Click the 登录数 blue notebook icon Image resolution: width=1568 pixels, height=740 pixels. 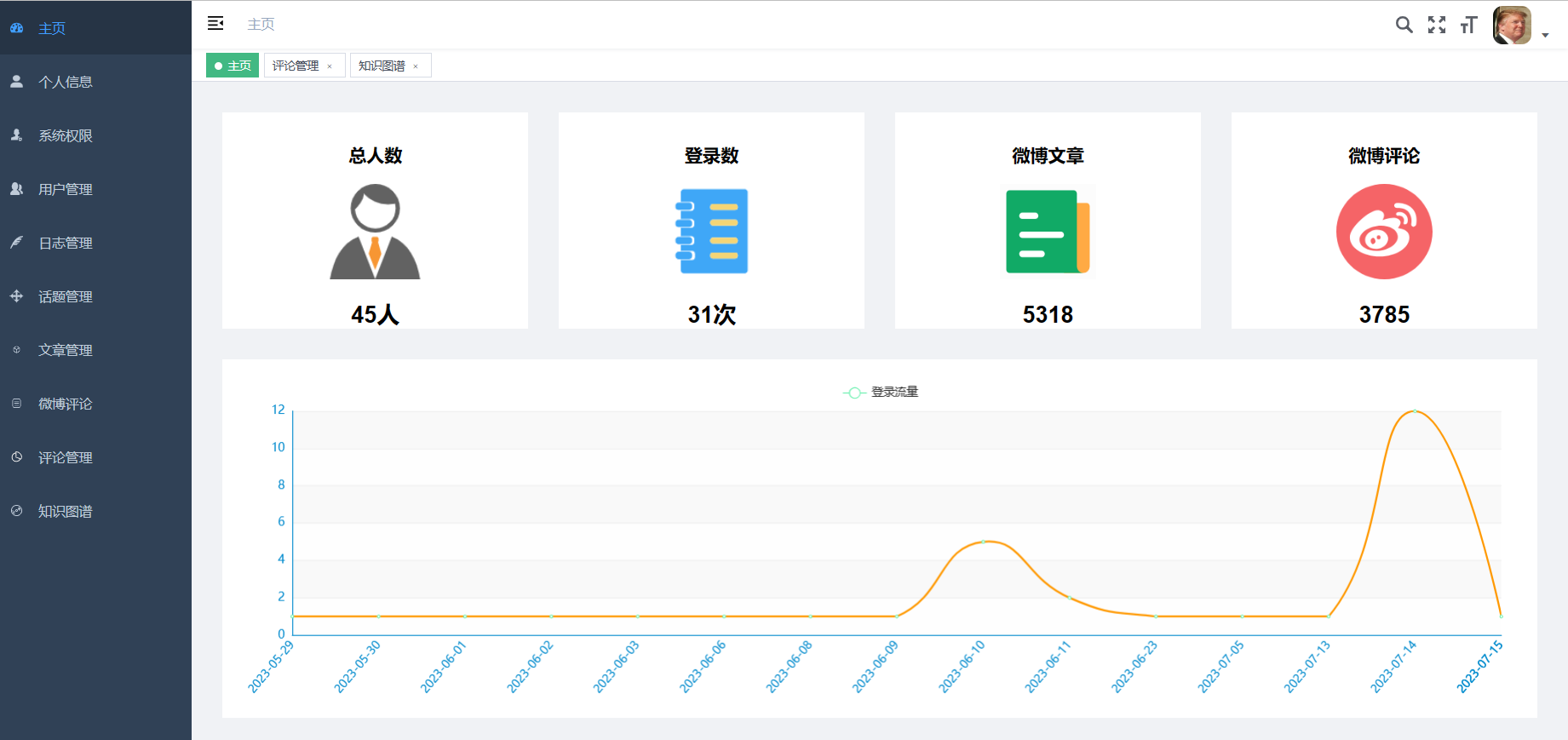click(x=711, y=231)
